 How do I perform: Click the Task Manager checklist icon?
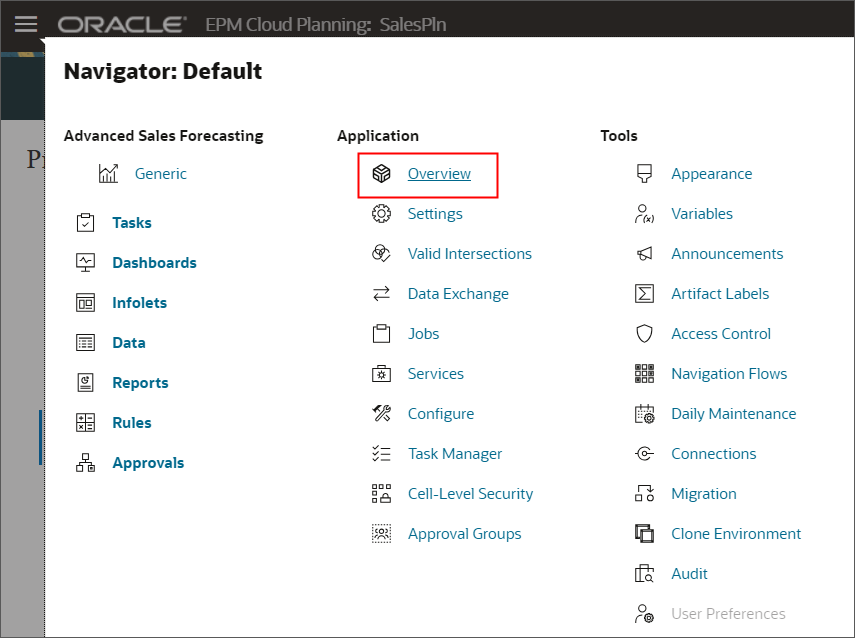(x=381, y=453)
